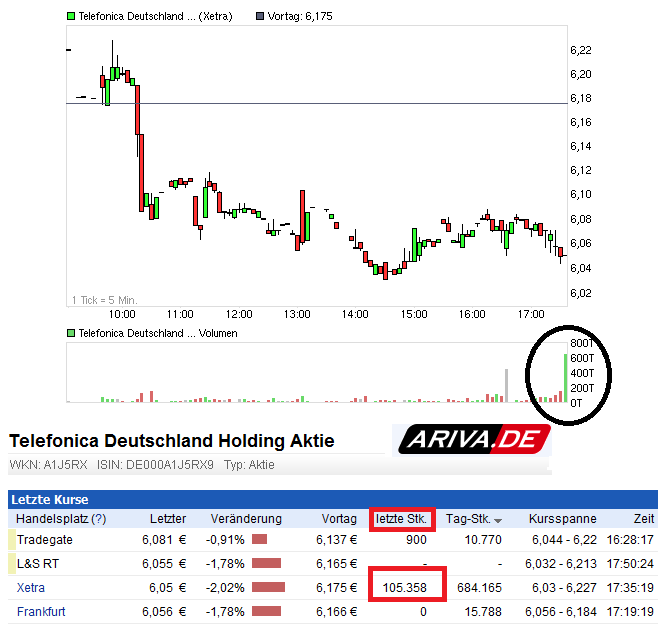
Task: Click the Xetra change -2,02%
Action: 225,588
